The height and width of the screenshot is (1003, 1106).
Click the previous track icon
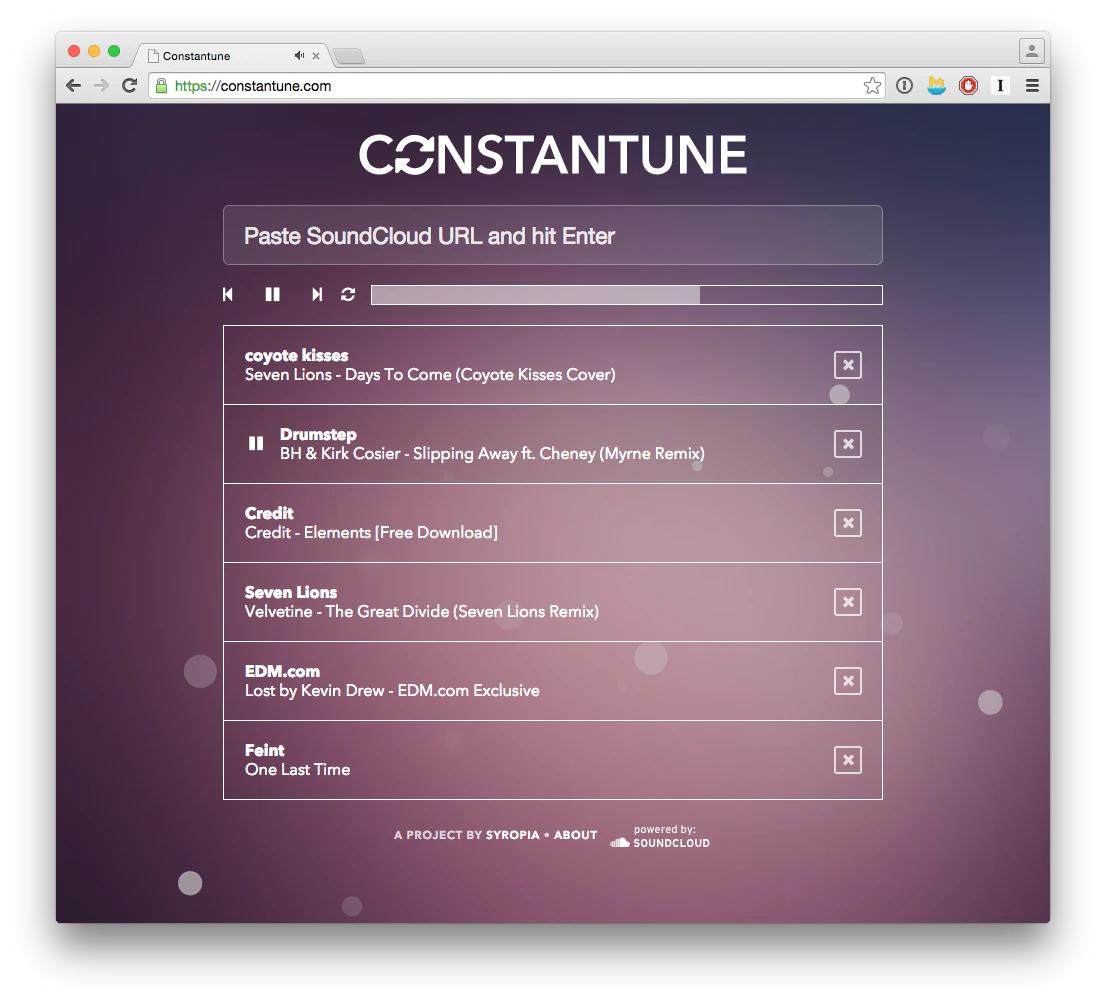[x=227, y=294]
